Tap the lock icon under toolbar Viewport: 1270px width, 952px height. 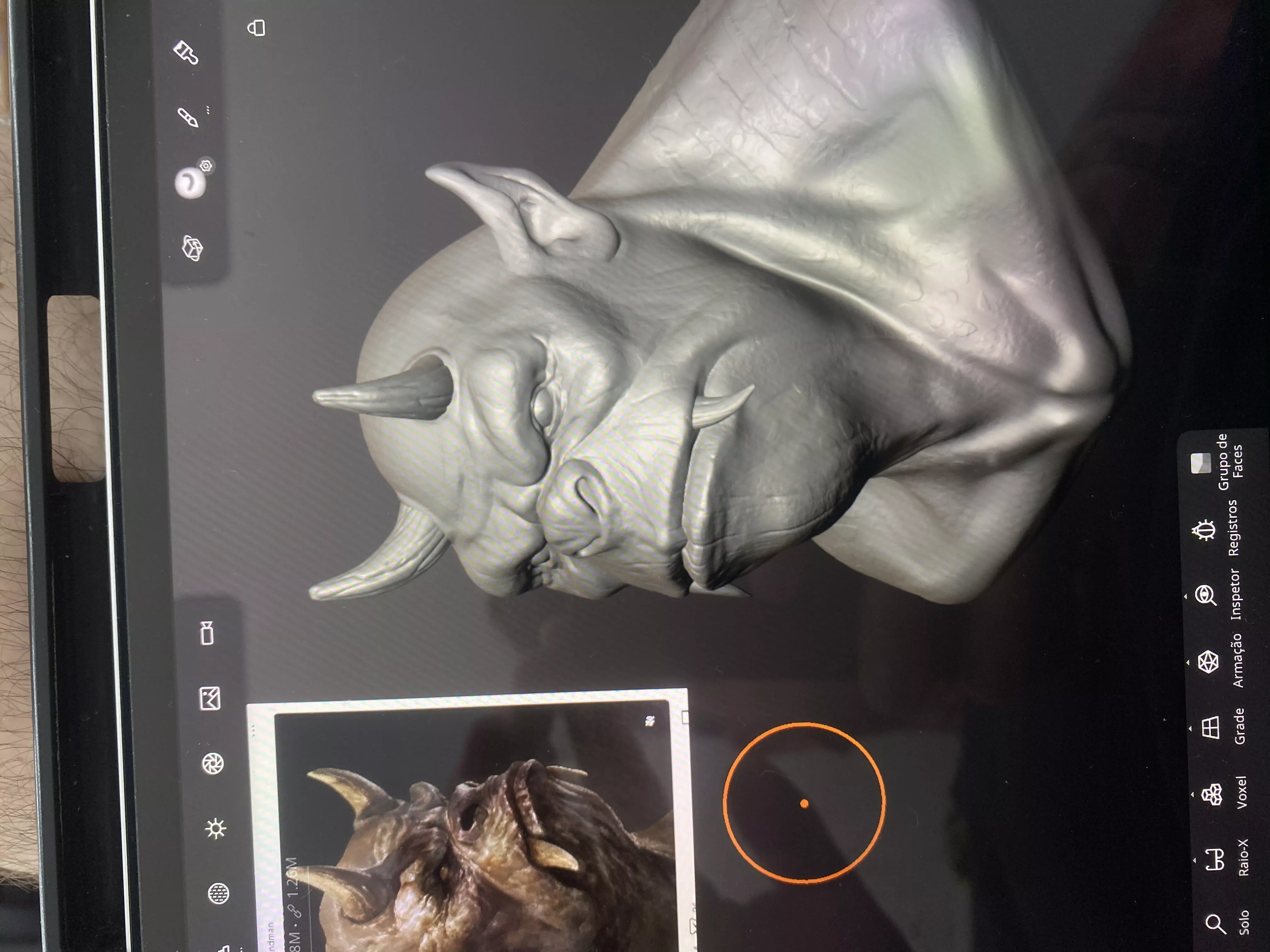[256, 27]
